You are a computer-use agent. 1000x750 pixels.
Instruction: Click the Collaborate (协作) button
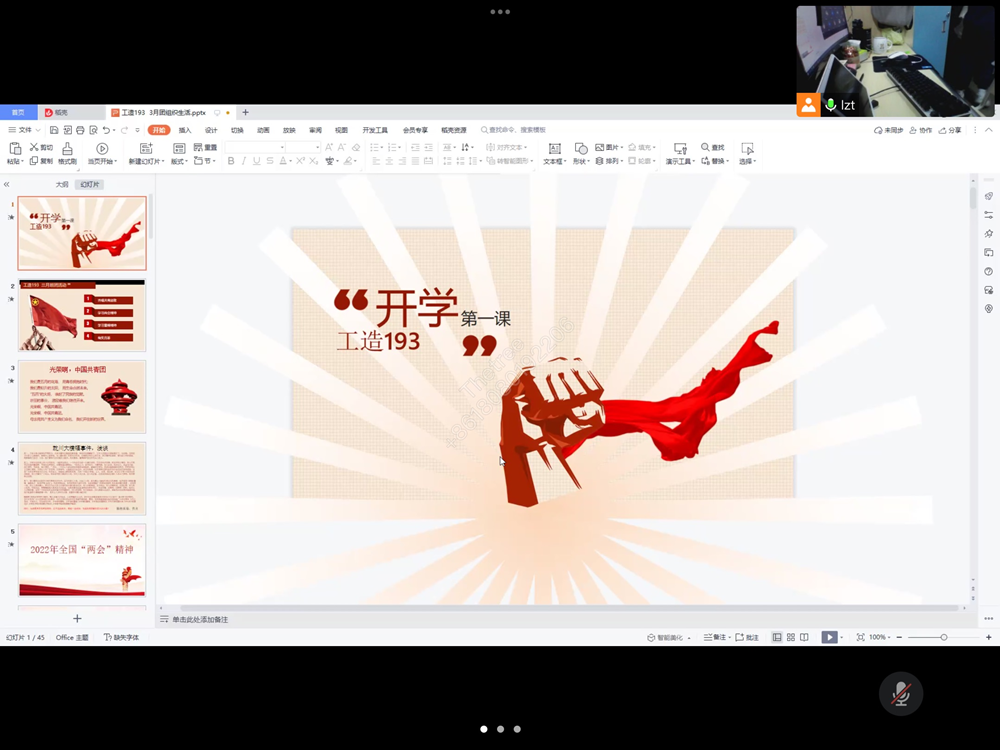(920, 130)
